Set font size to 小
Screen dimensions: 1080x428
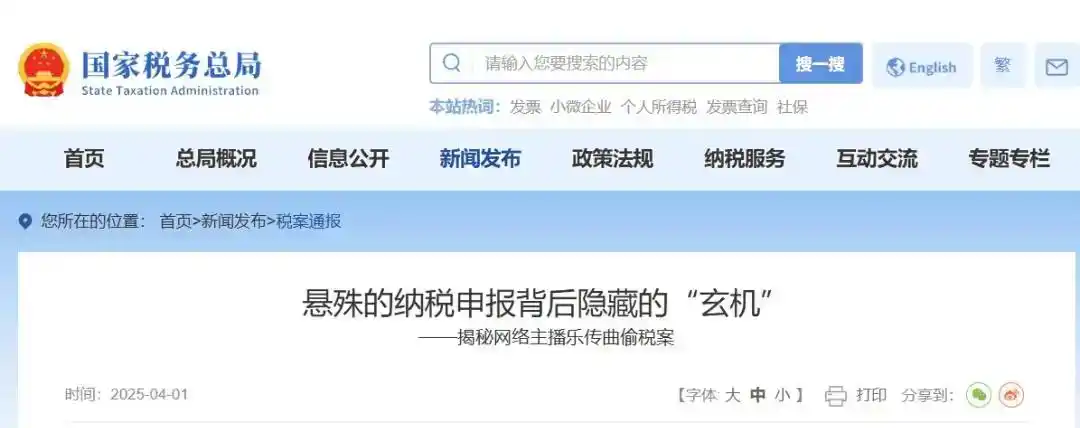click(782, 395)
